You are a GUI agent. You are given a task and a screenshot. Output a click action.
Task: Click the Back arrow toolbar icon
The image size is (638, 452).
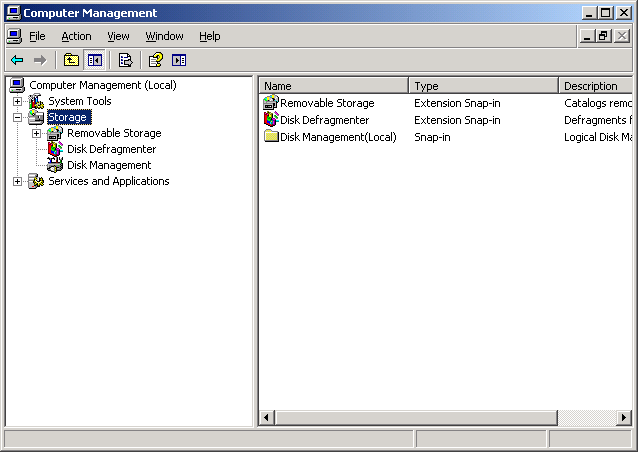pyautogui.click(x=17, y=60)
